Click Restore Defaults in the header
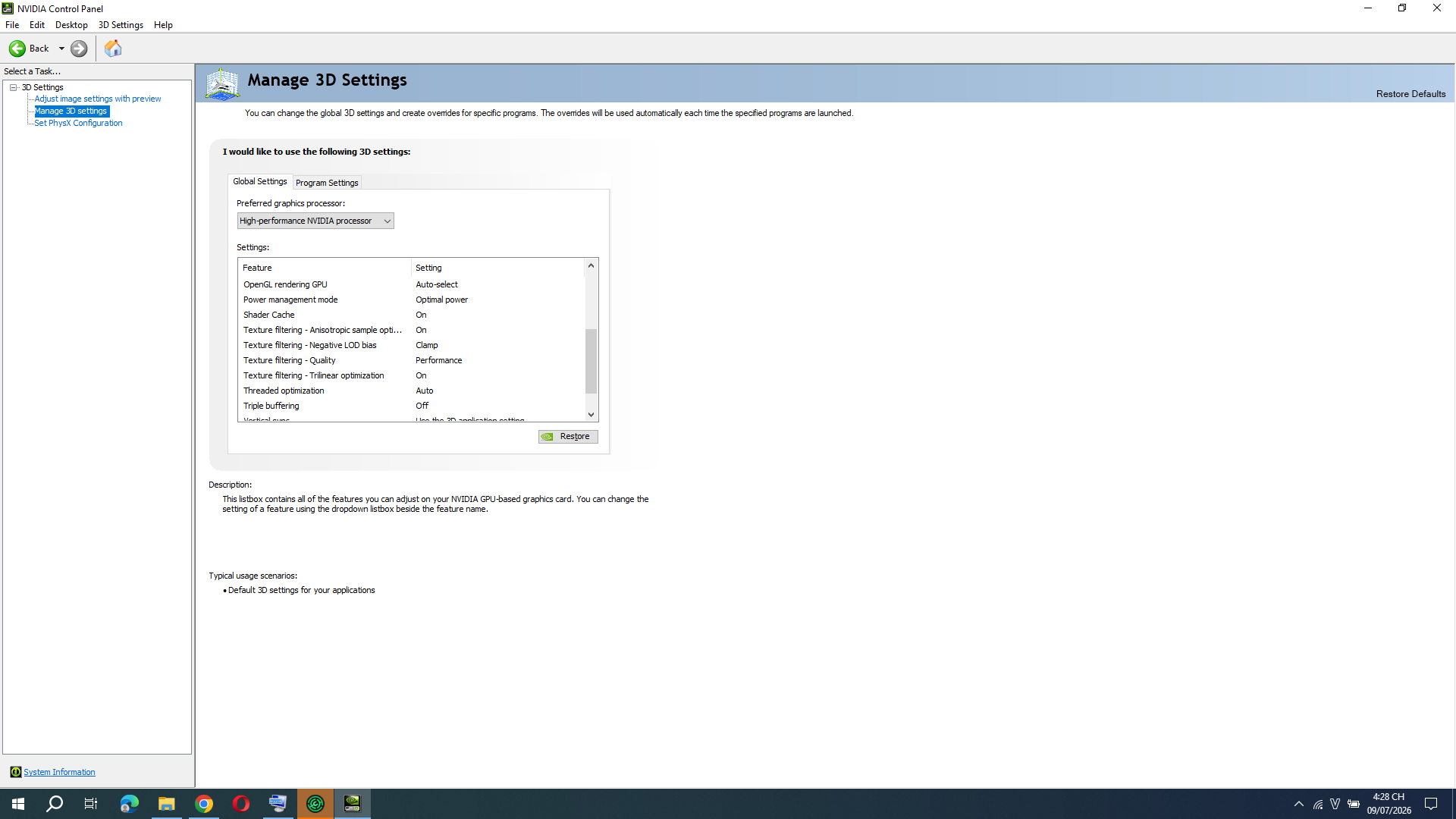The image size is (1456, 819). (x=1410, y=94)
